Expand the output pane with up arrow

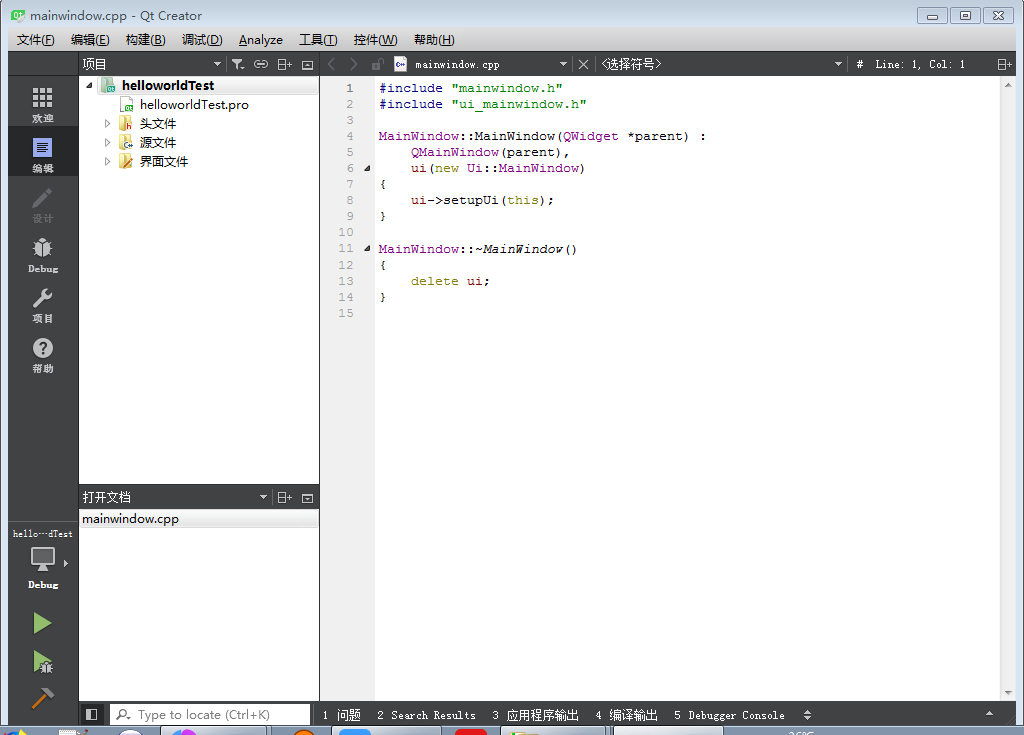tap(989, 713)
